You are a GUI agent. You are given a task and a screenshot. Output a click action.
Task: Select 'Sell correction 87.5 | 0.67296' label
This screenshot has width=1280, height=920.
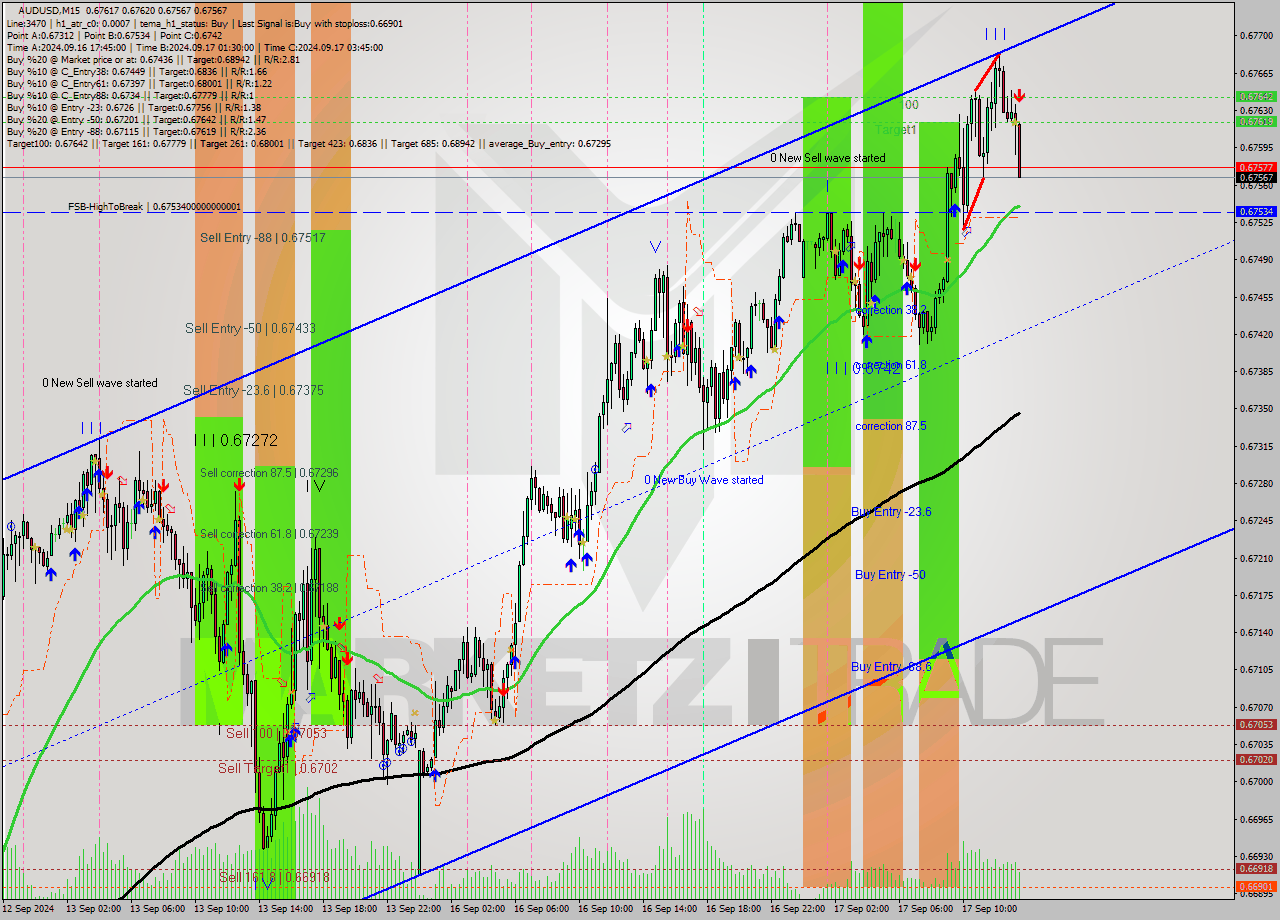click(269, 472)
